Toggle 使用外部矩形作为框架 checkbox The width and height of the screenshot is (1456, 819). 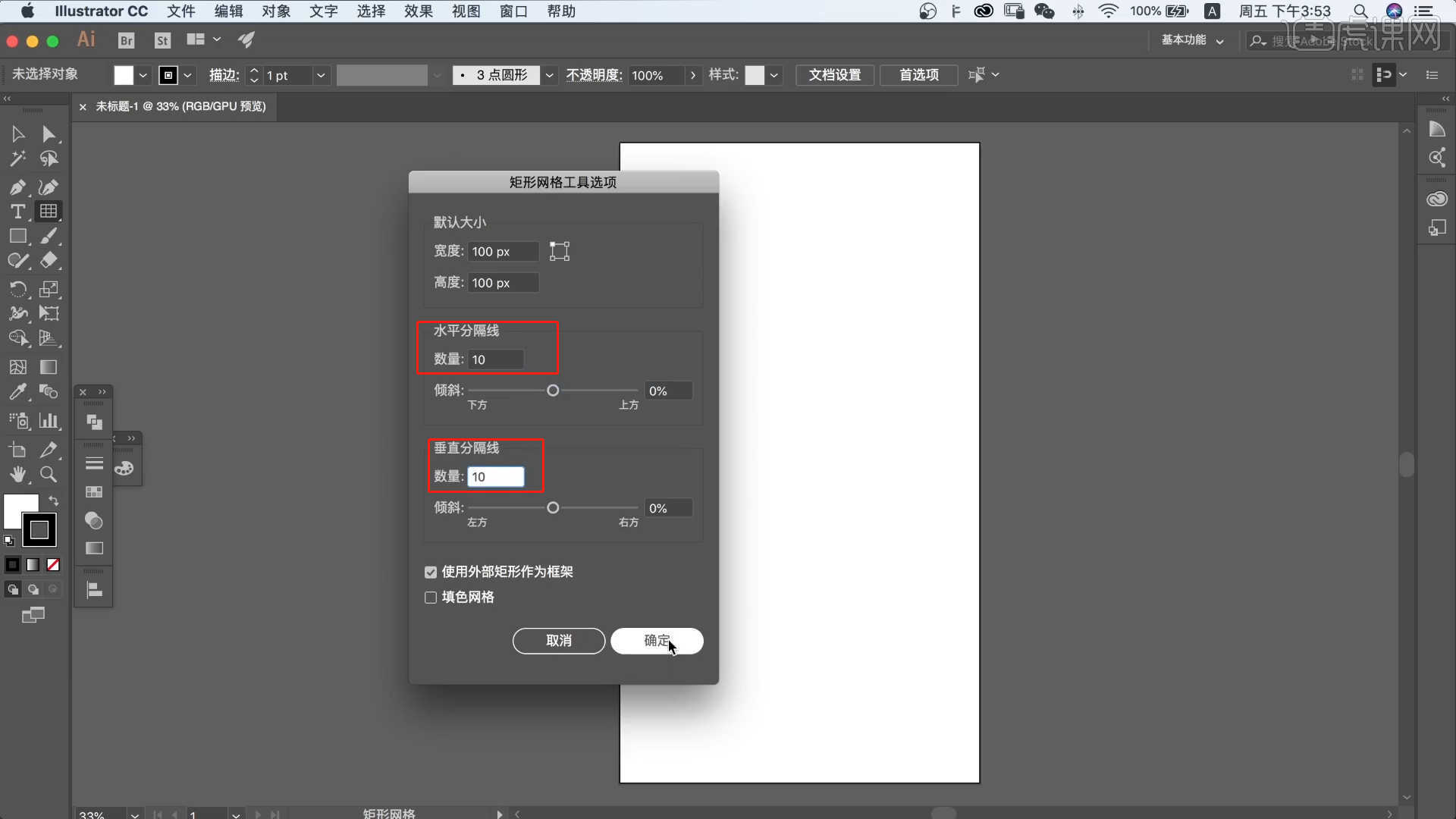pyautogui.click(x=431, y=572)
